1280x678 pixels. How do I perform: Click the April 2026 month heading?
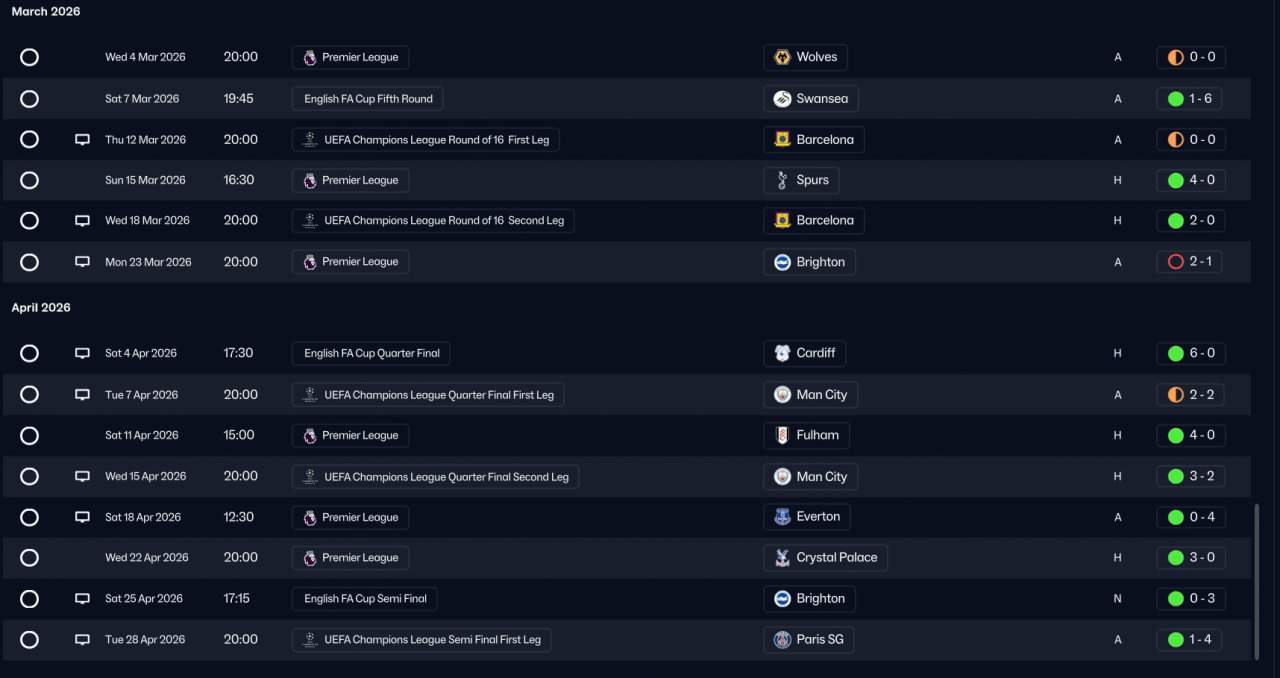[x=41, y=307]
